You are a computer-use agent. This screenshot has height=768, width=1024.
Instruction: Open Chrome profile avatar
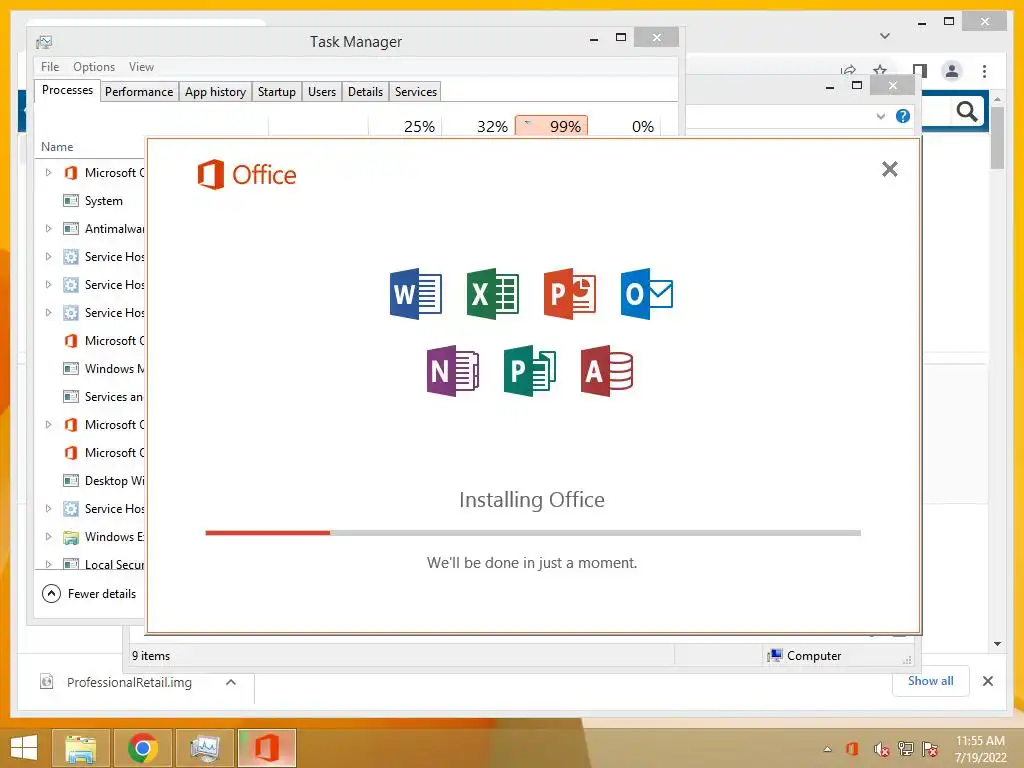(952, 71)
